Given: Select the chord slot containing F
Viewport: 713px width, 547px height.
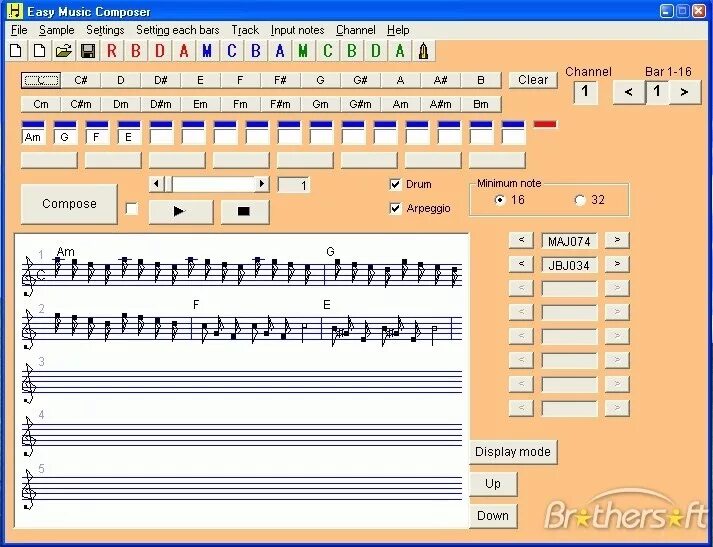Looking at the screenshot, I should pos(97,137).
